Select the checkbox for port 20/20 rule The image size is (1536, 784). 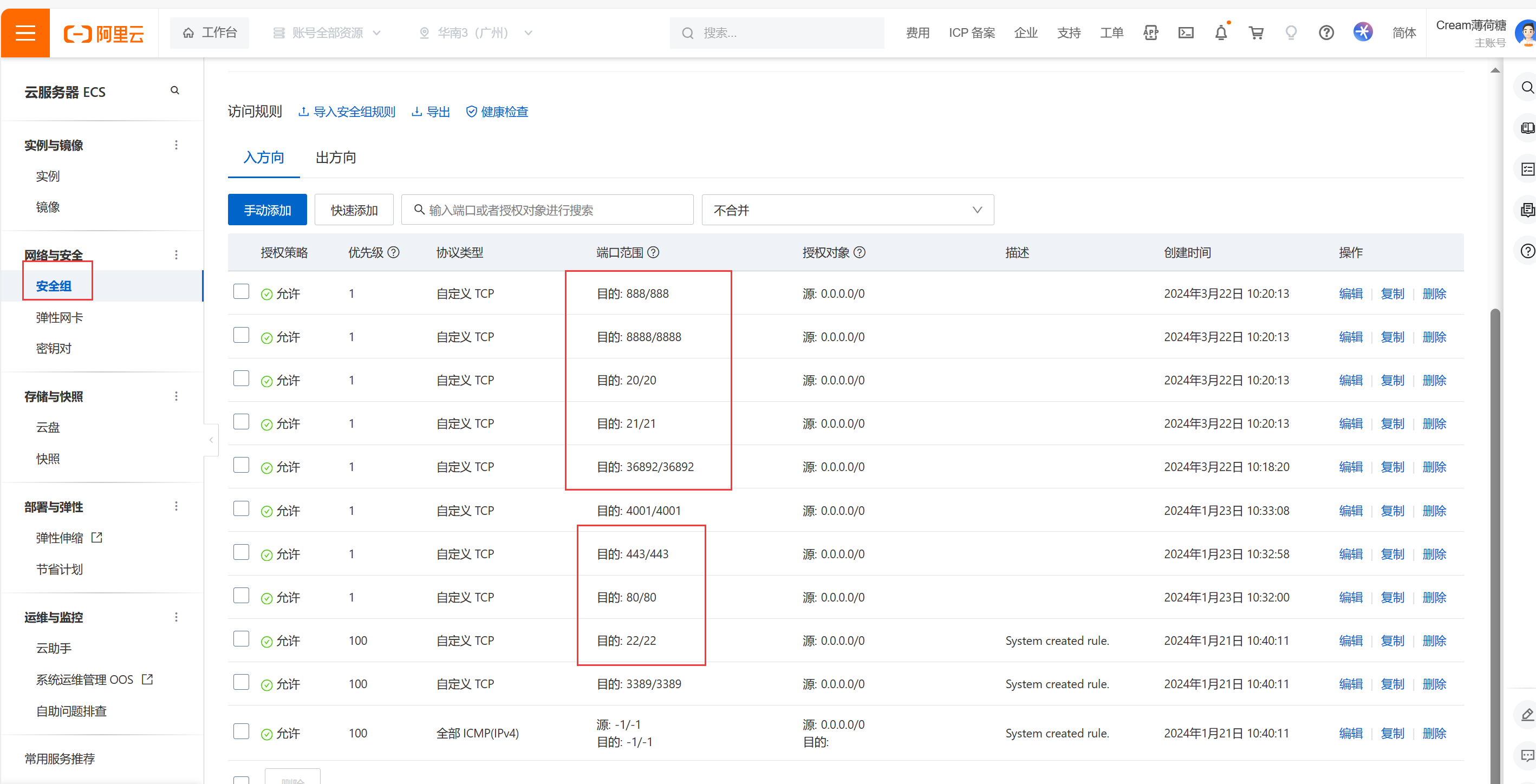[241, 378]
